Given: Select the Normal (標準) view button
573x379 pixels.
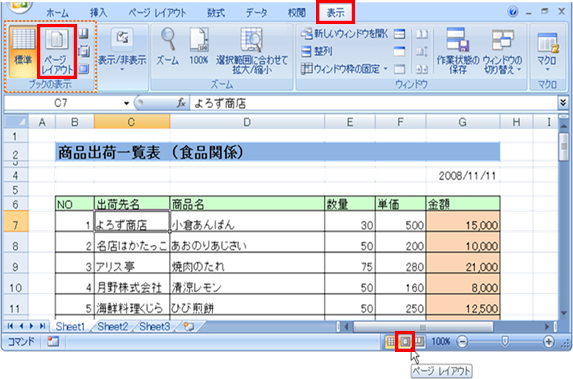Looking at the screenshot, I should [23, 51].
